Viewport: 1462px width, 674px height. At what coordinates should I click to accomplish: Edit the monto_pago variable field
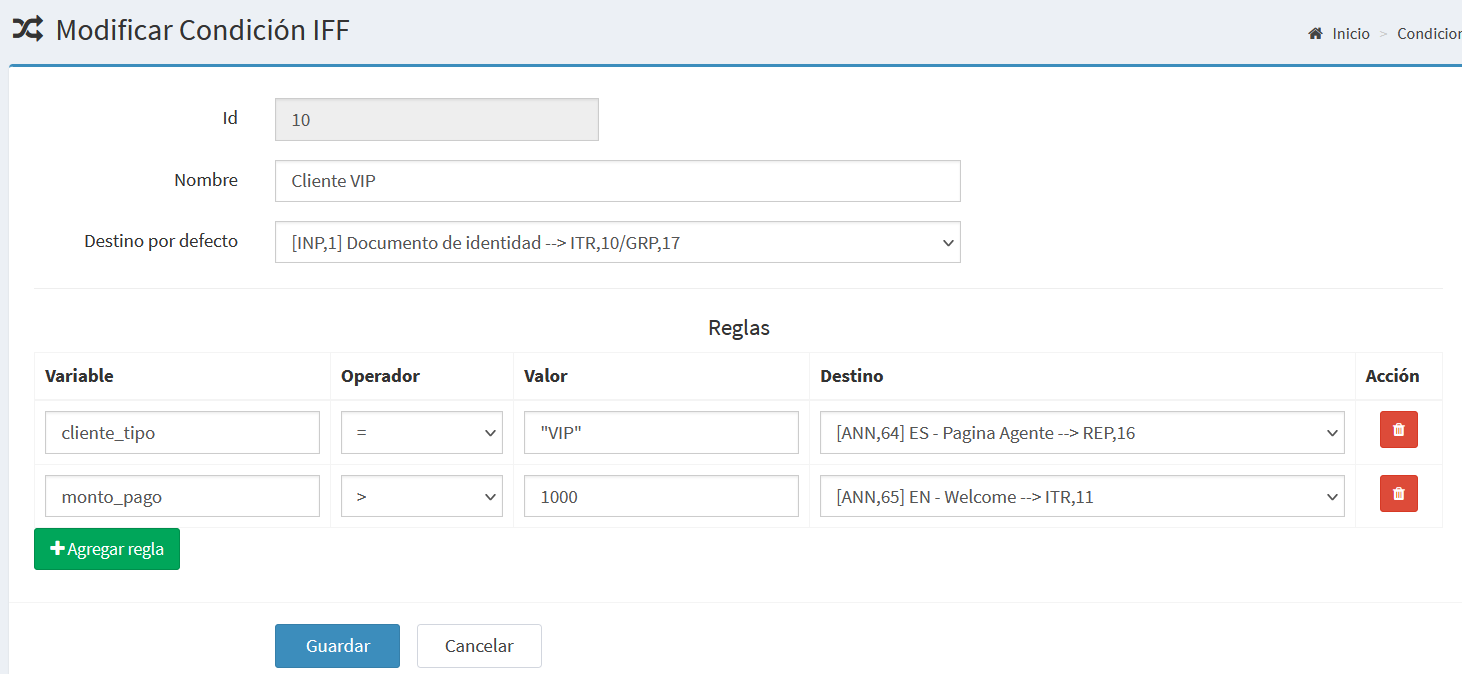click(182, 496)
